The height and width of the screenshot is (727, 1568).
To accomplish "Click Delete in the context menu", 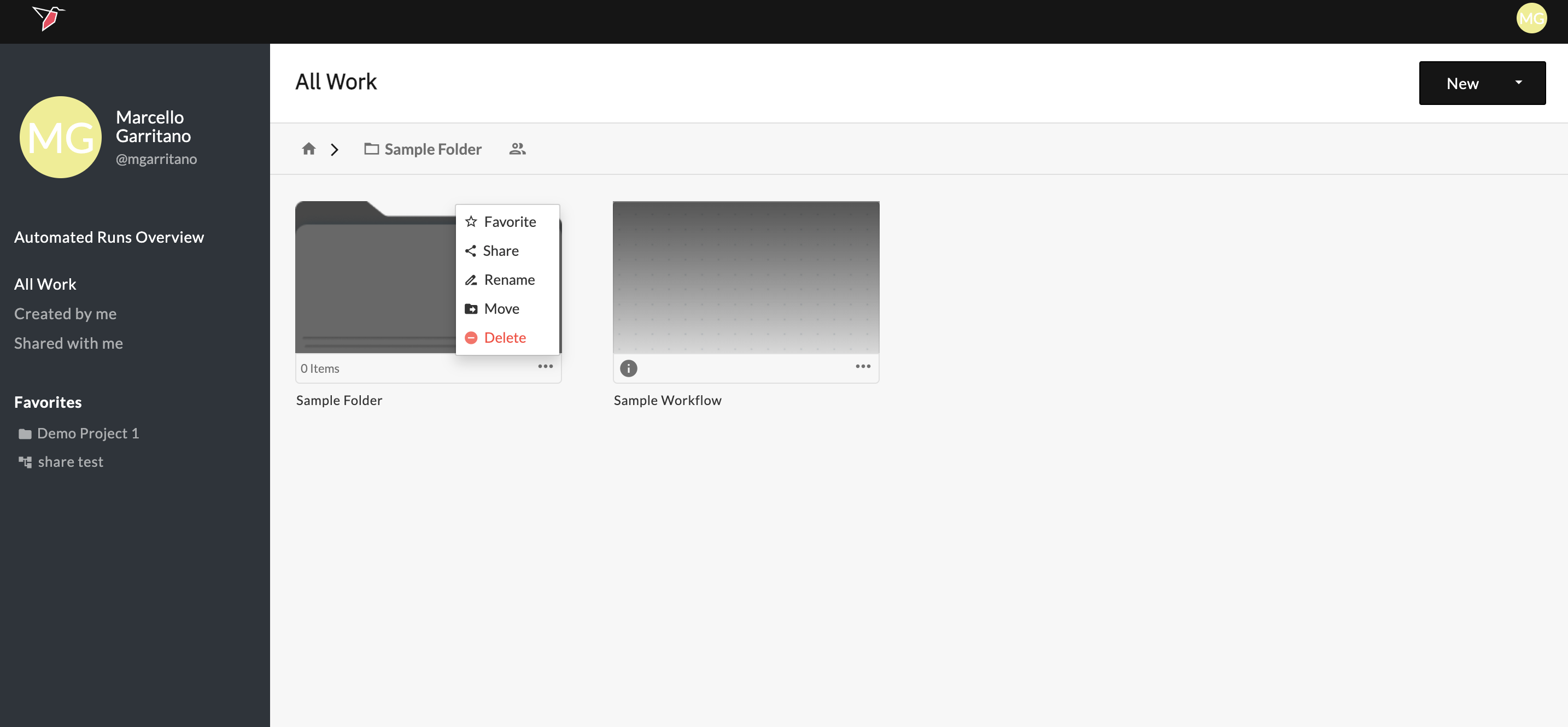I will coord(504,338).
